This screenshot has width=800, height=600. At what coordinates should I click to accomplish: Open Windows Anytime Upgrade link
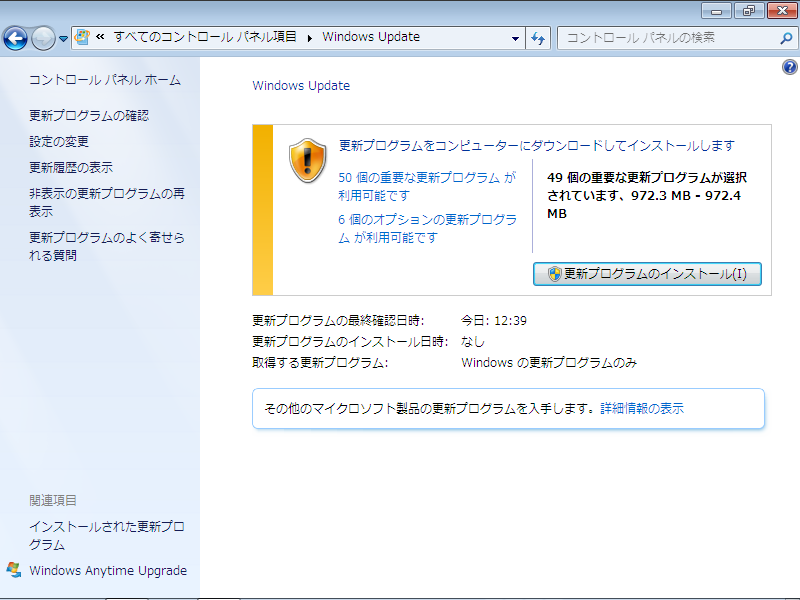click(x=108, y=570)
